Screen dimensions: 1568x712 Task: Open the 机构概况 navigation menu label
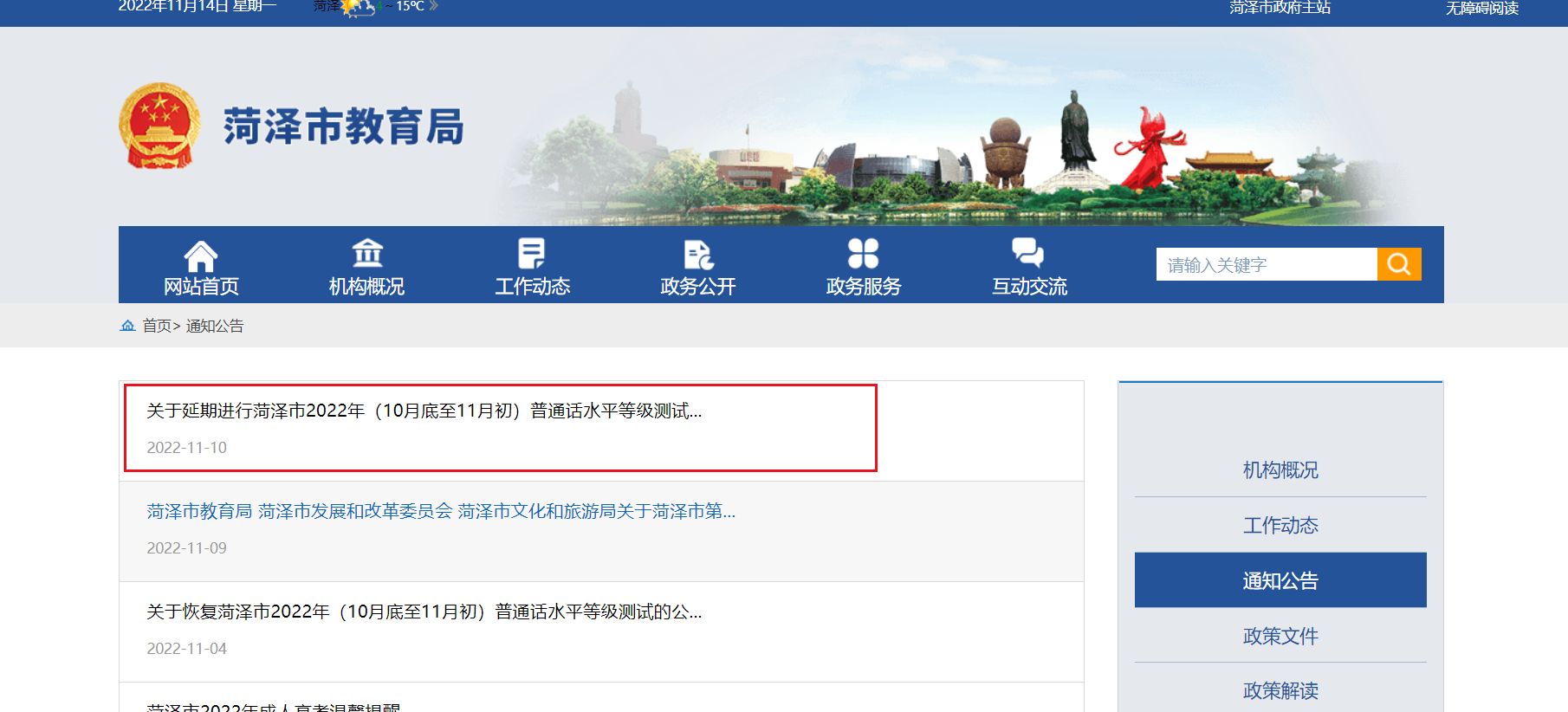click(367, 287)
